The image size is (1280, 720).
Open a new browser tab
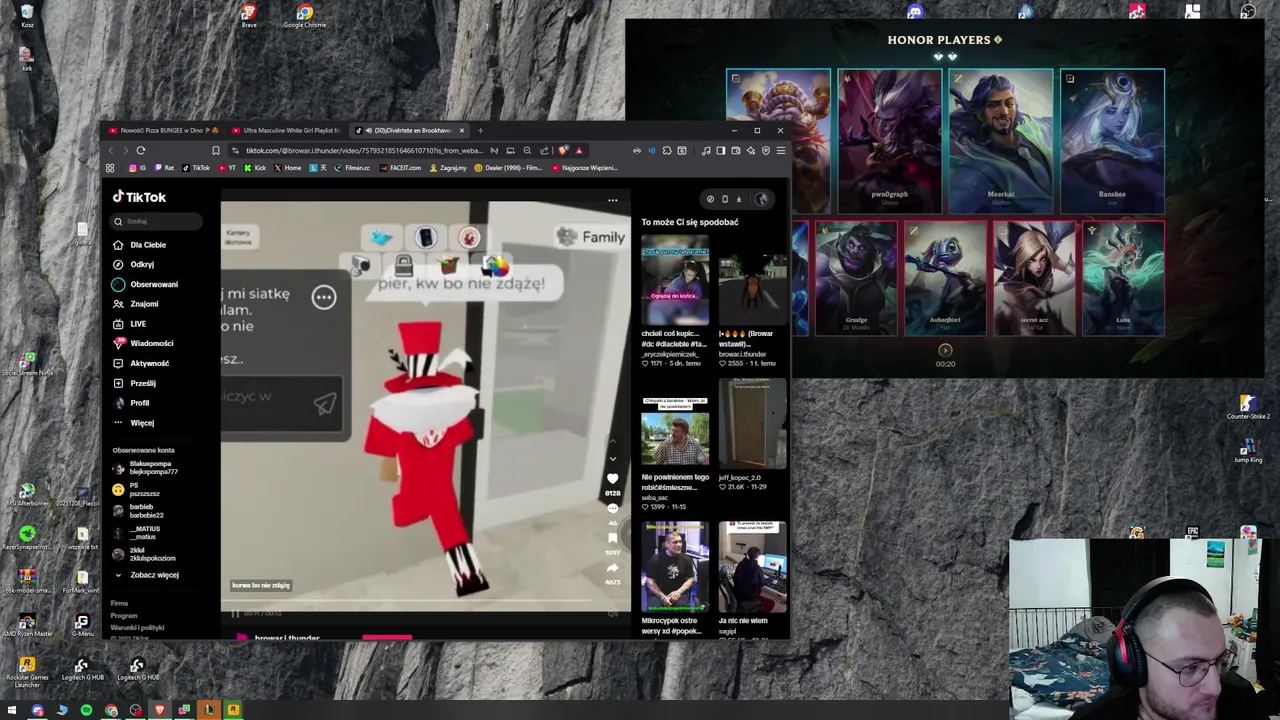(x=480, y=130)
